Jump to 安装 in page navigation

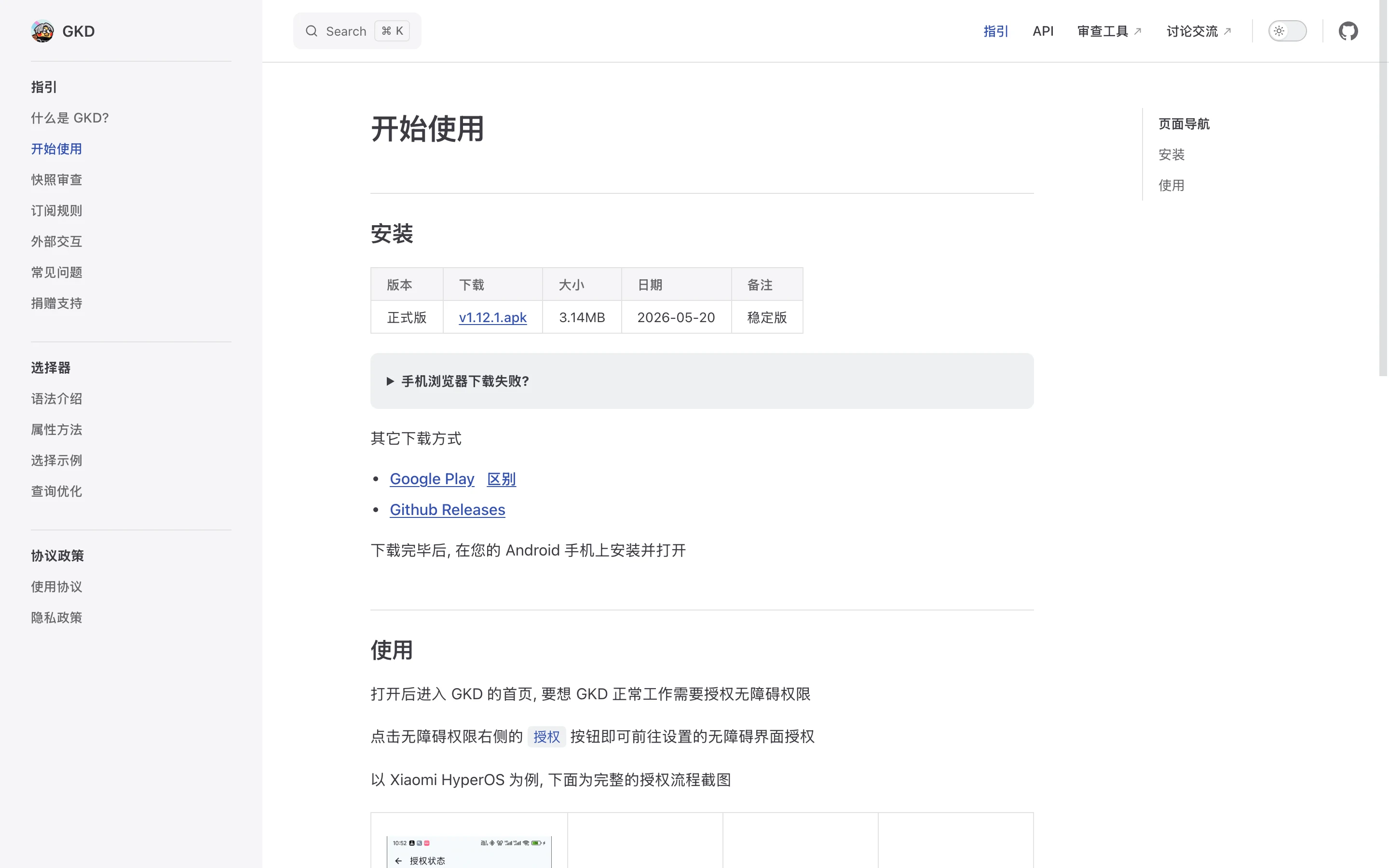coord(1171,154)
